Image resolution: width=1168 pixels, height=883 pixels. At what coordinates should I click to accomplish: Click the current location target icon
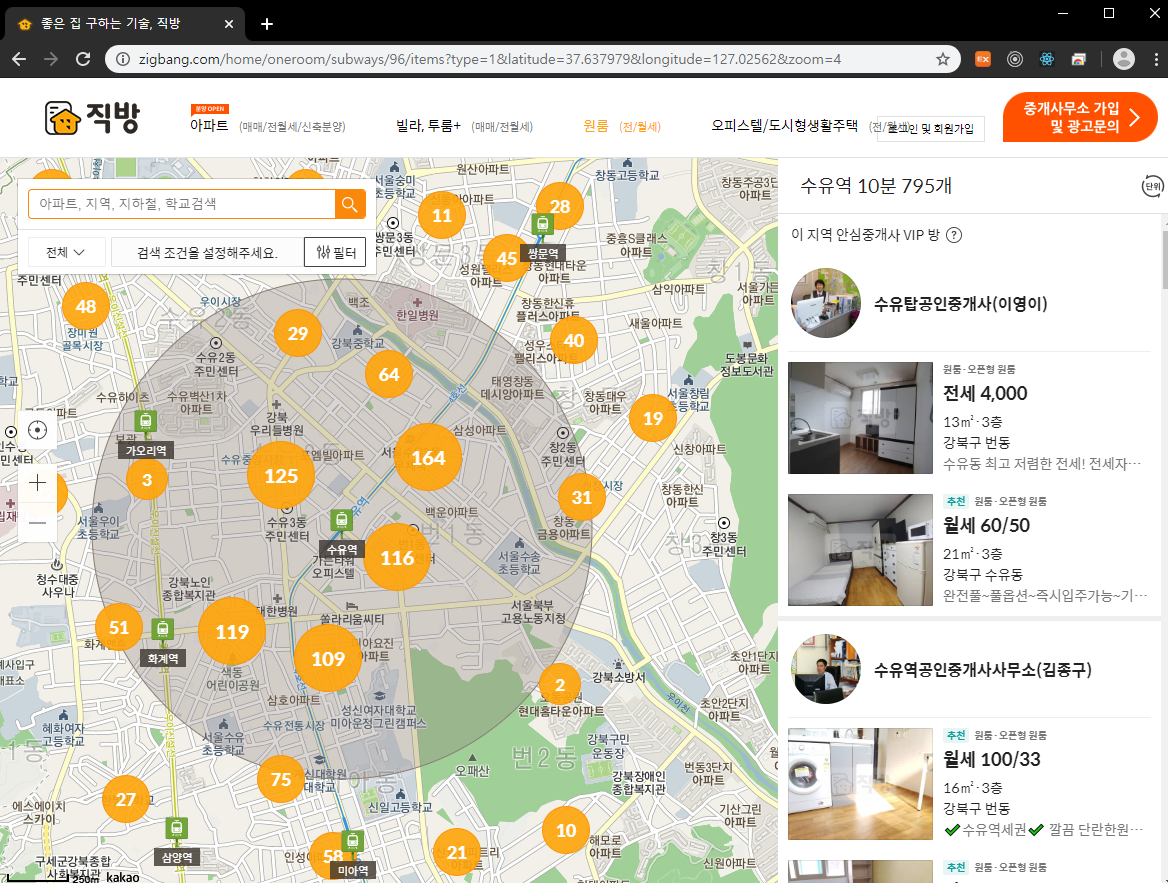(x=37, y=430)
